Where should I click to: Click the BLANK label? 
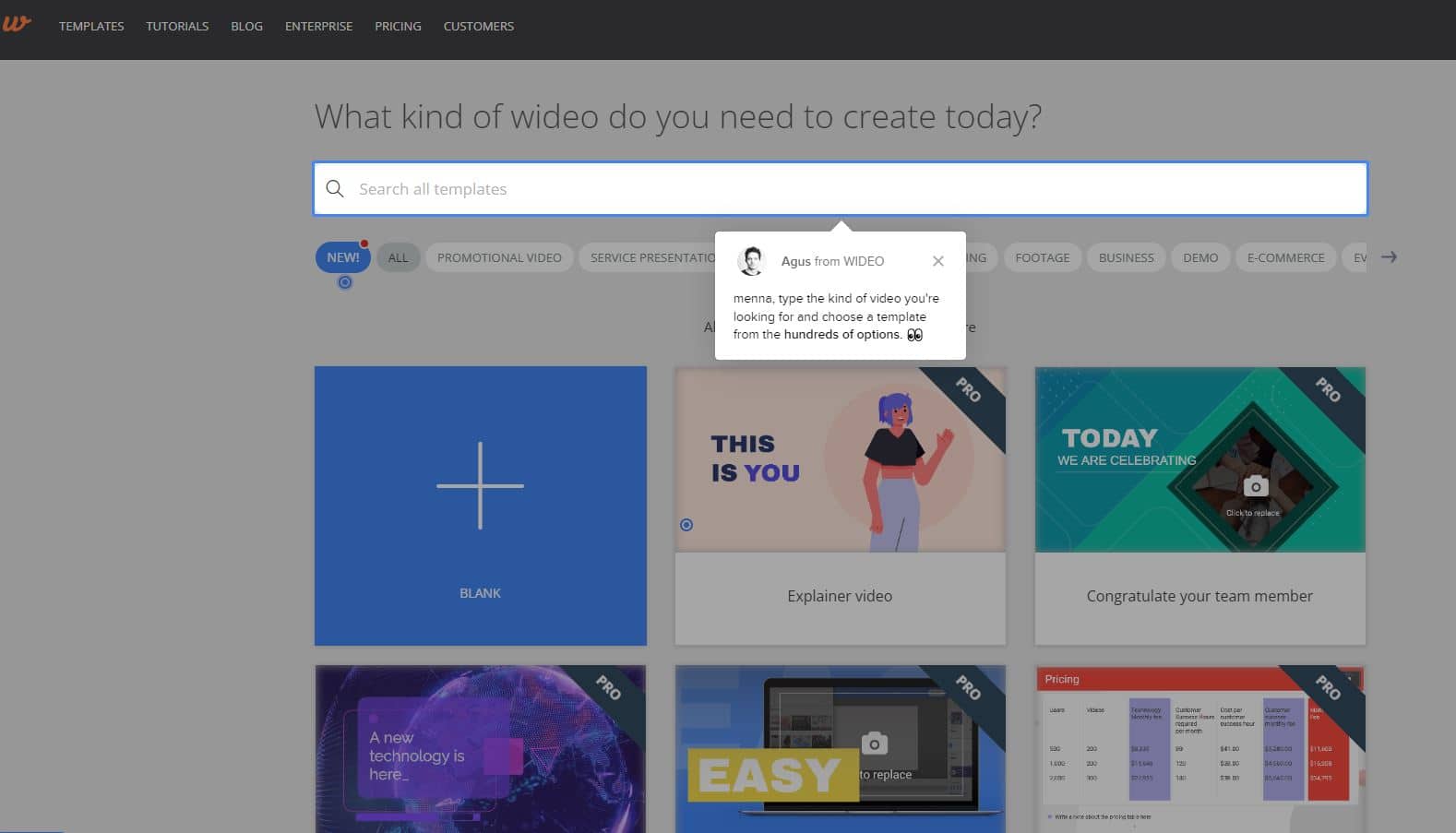point(480,593)
